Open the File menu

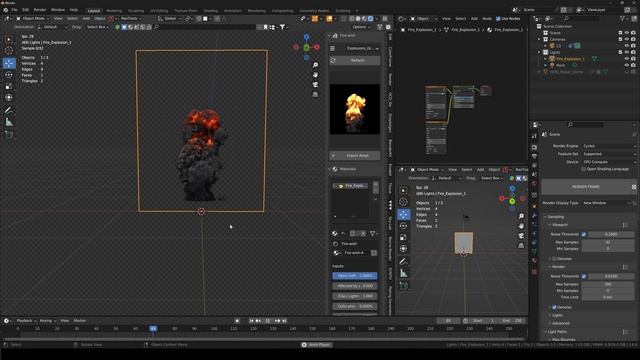tap(14, 9)
